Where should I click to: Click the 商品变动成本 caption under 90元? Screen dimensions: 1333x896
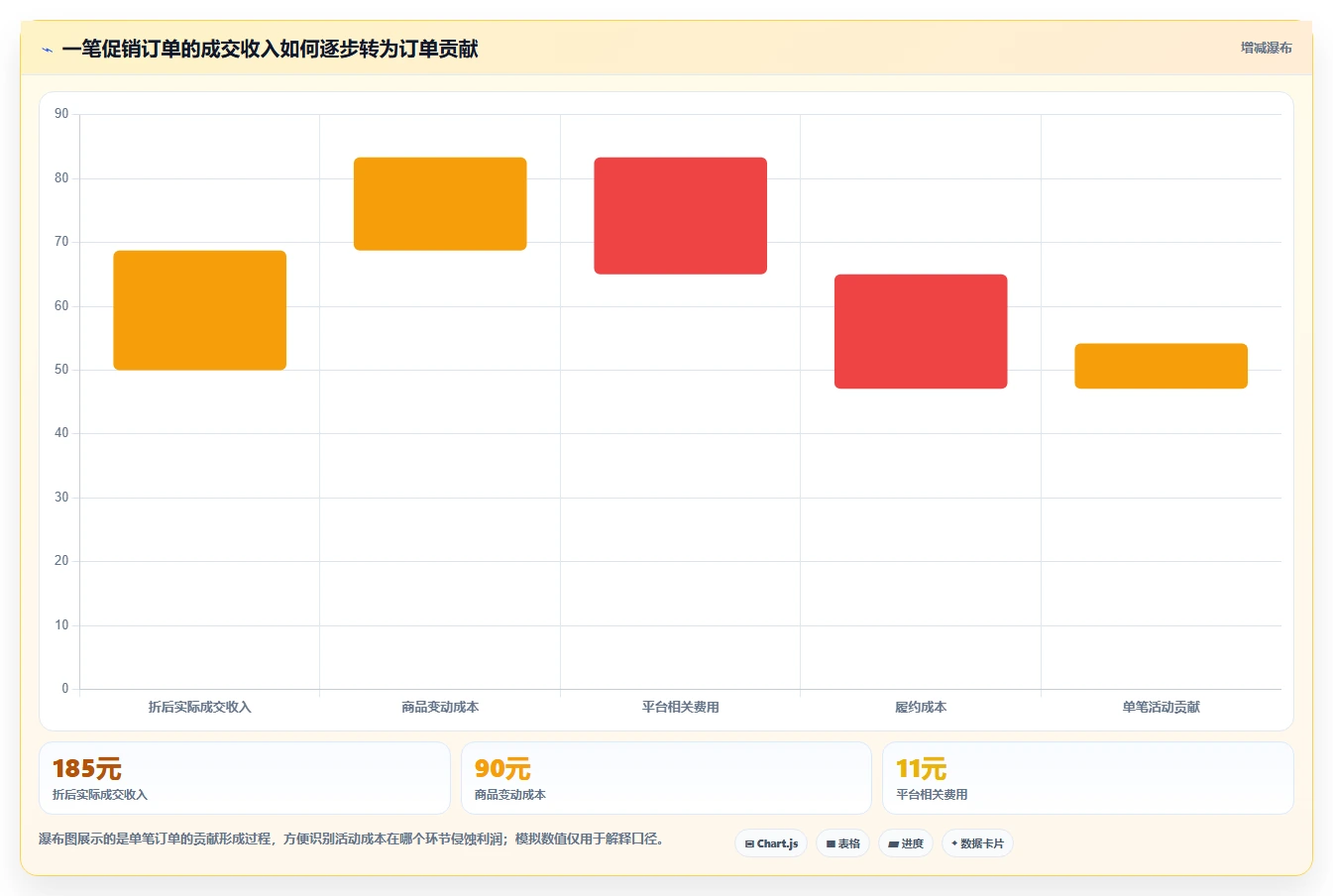[510, 795]
